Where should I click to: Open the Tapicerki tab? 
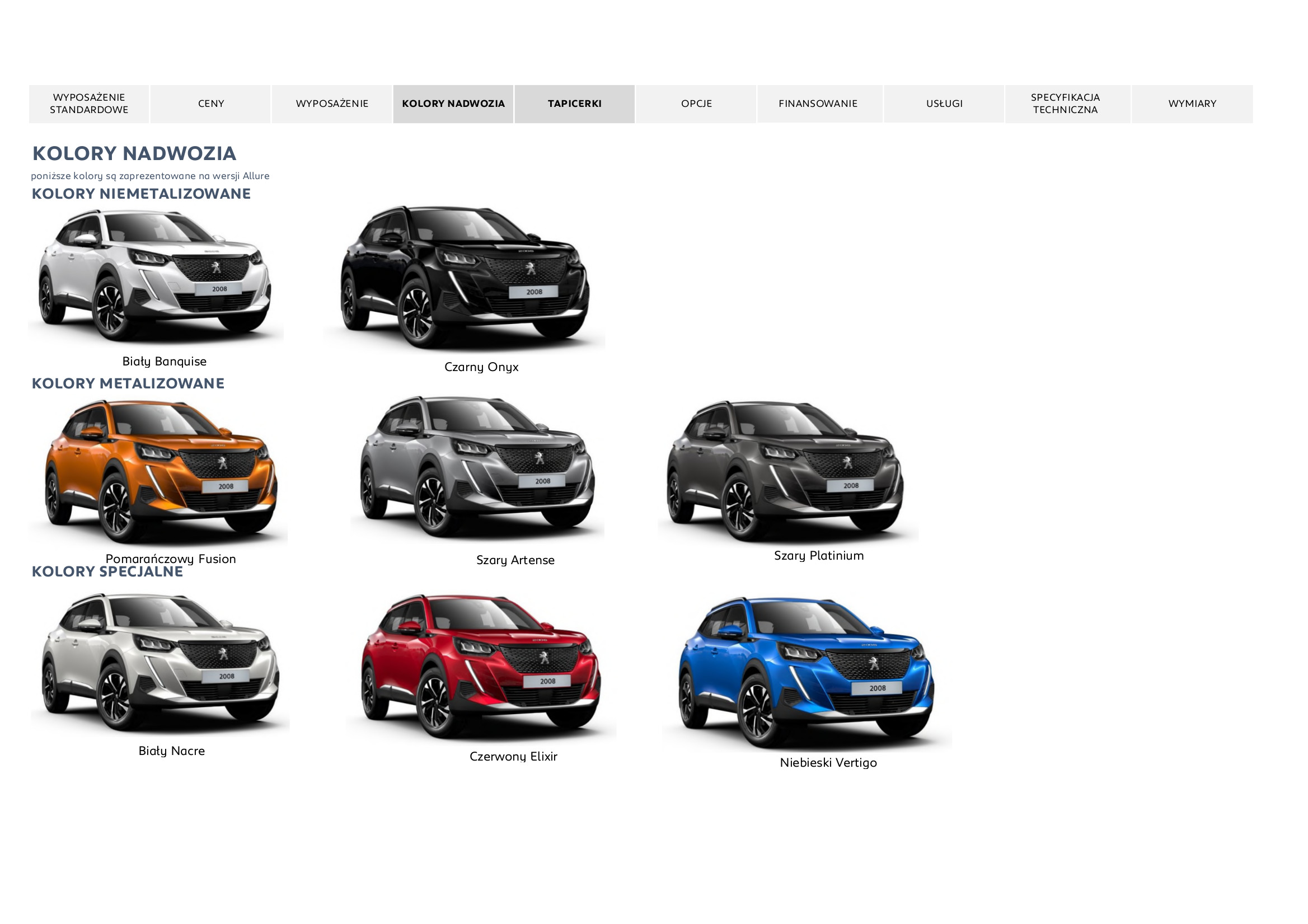[575, 104]
